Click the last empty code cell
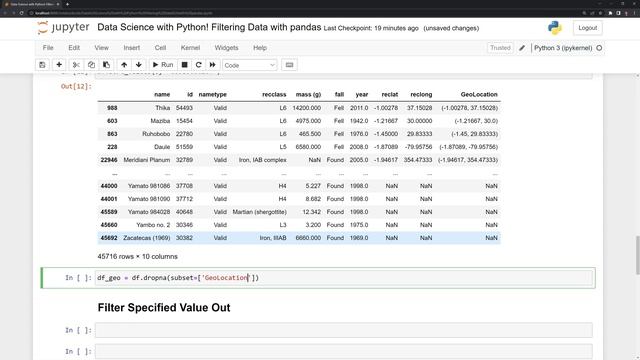This screenshot has height=360, width=640. [343, 351]
